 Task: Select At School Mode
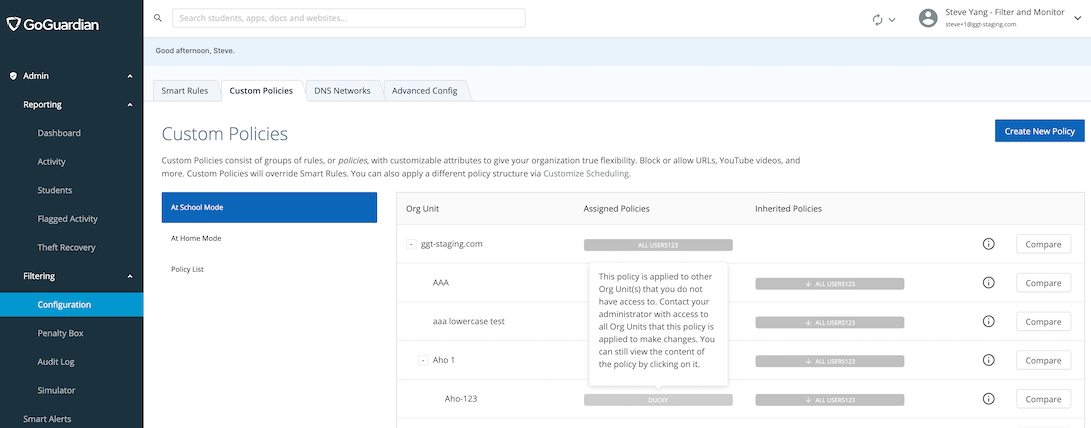click(269, 207)
